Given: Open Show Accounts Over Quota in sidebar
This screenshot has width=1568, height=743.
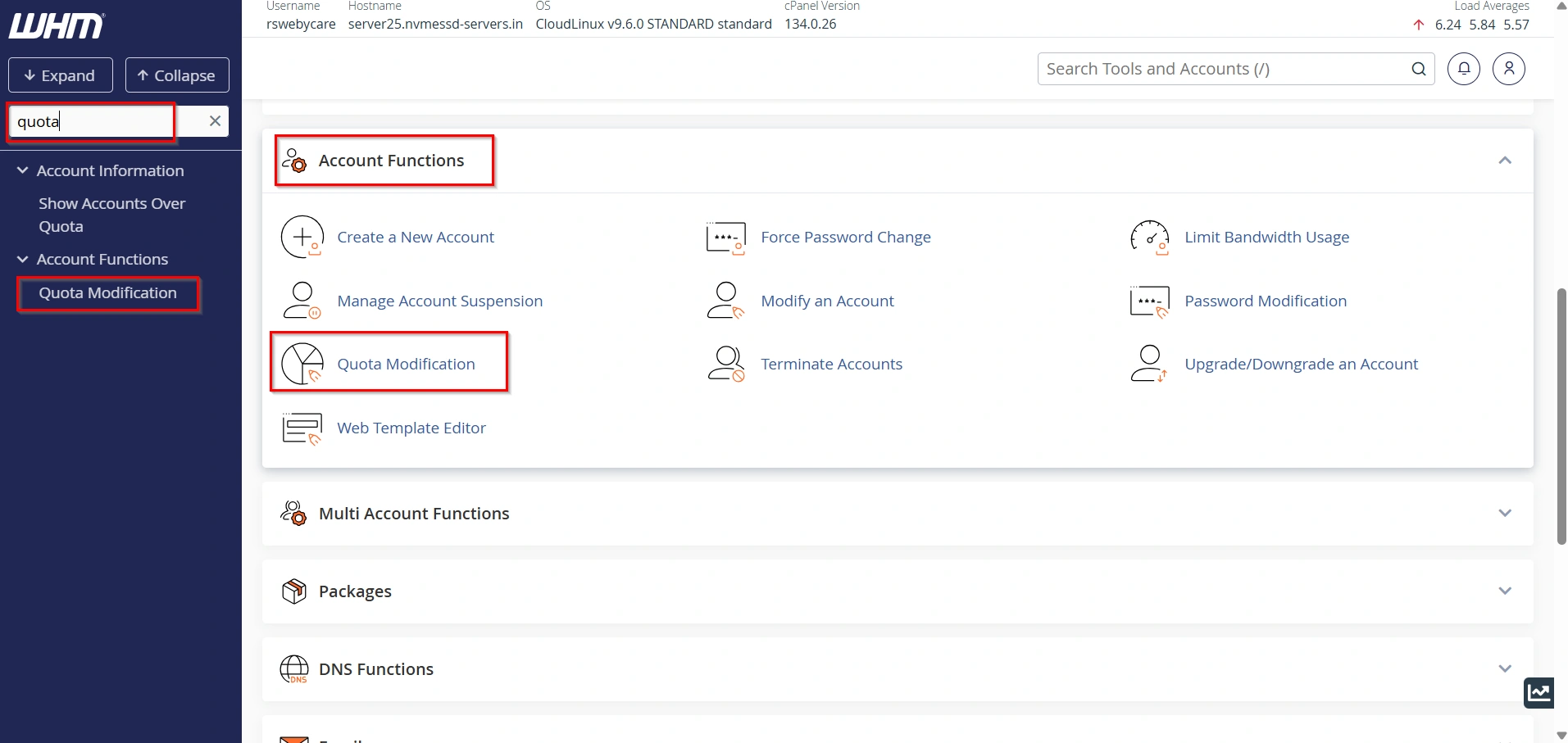Looking at the screenshot, I should [111, 215].
